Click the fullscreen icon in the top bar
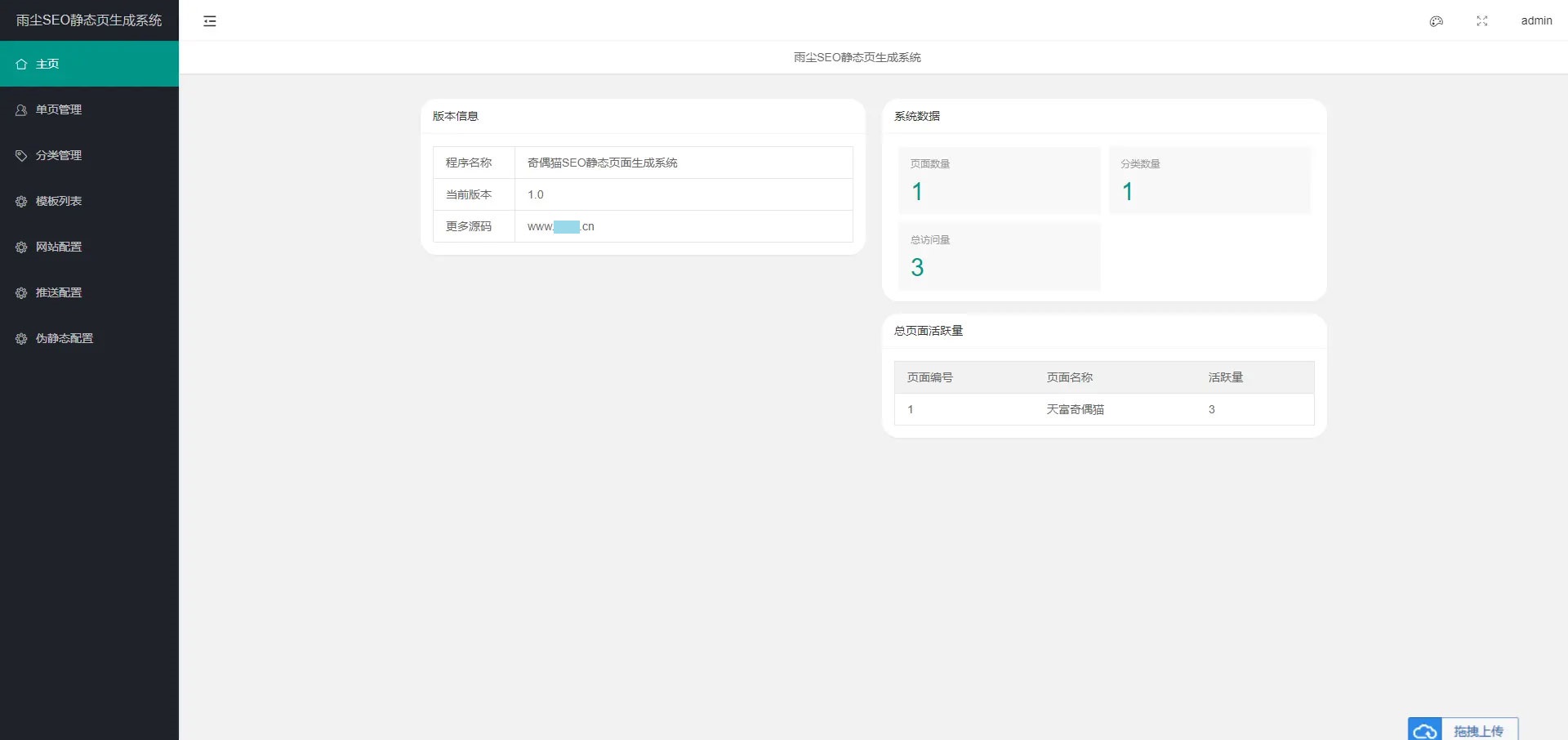1568x740 pixels. click(1482, 21)
